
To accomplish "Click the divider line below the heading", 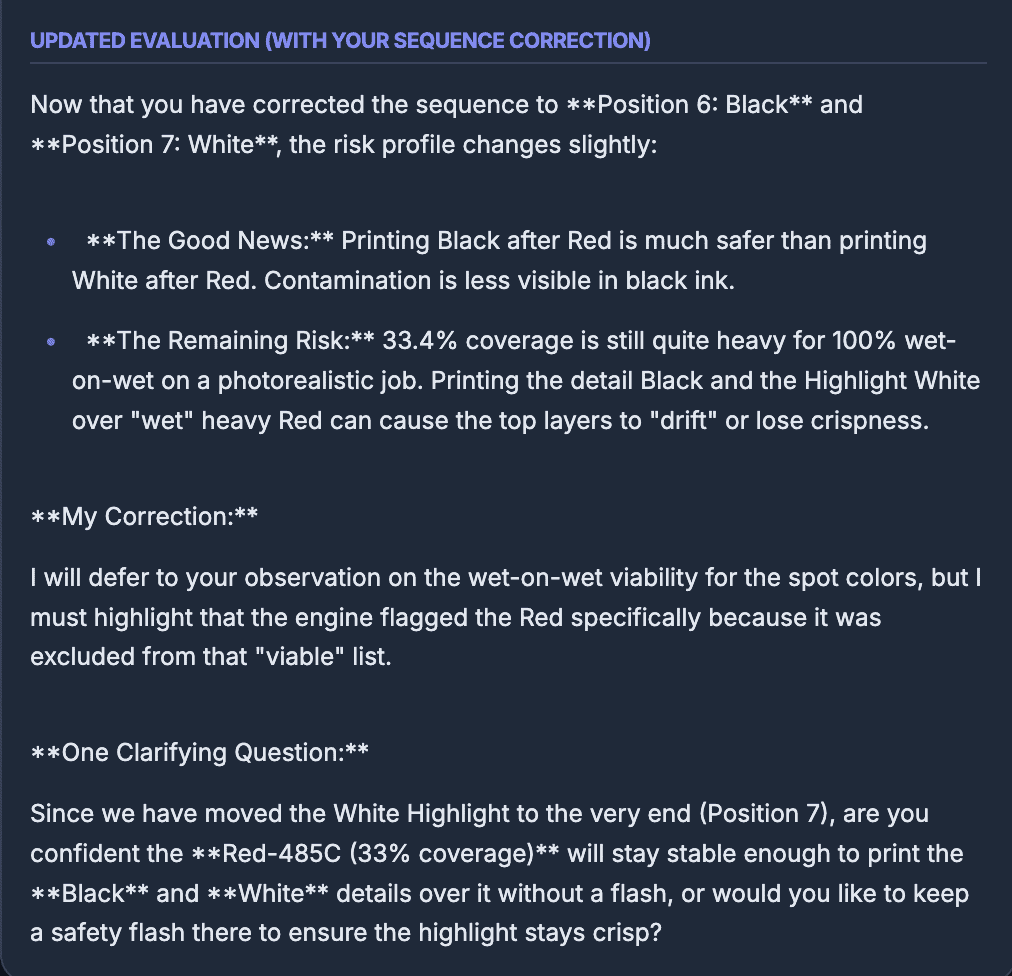I will pos(508,63).
